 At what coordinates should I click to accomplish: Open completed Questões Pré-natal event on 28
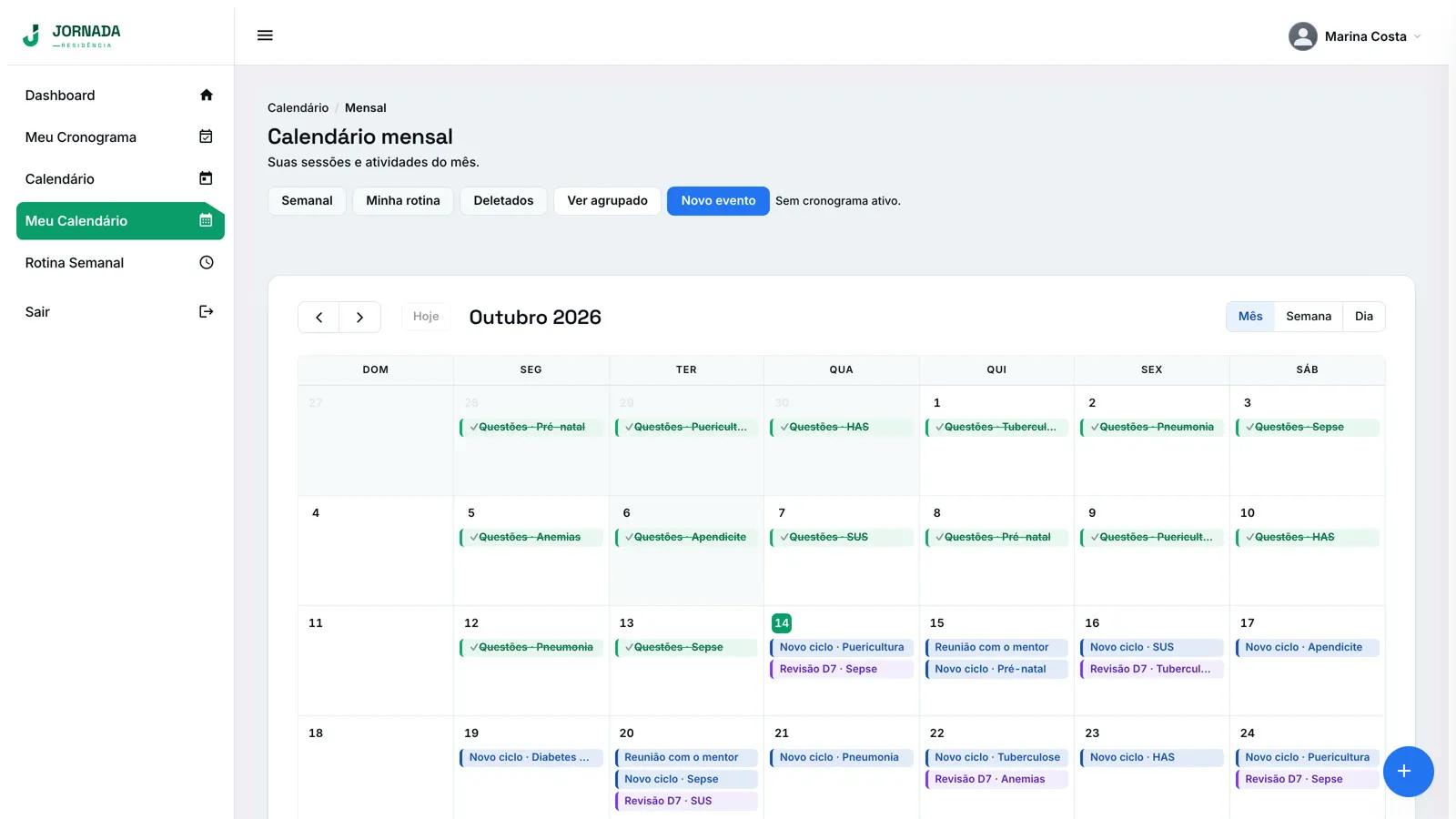pyautogui.click(x=531, y=427)
